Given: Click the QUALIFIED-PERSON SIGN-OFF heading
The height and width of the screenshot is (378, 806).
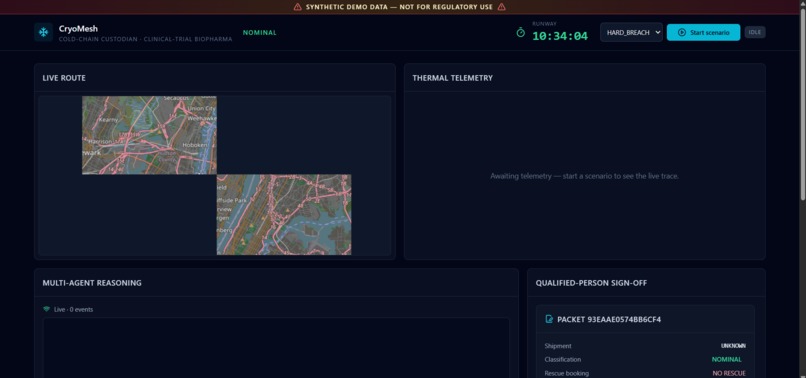Looking at the screenshot, I should pyautogui.click(x=591, y=283).
